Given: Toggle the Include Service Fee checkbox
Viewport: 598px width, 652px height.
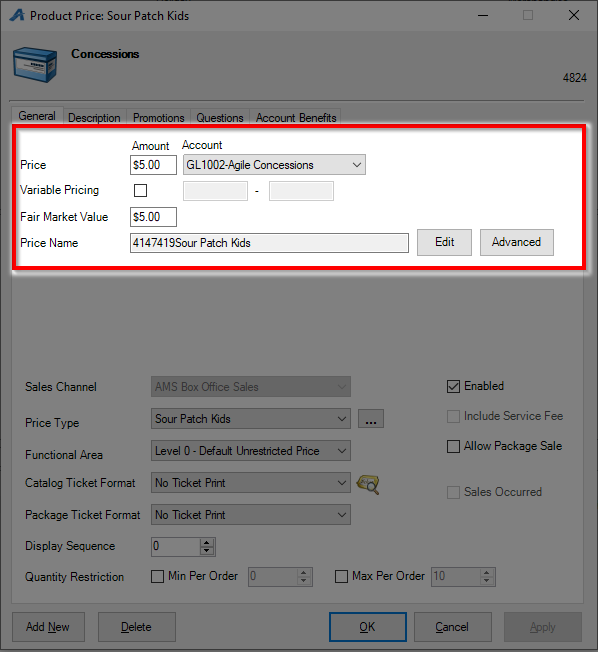Looking at the screenshot, I should tap(453, 416).
